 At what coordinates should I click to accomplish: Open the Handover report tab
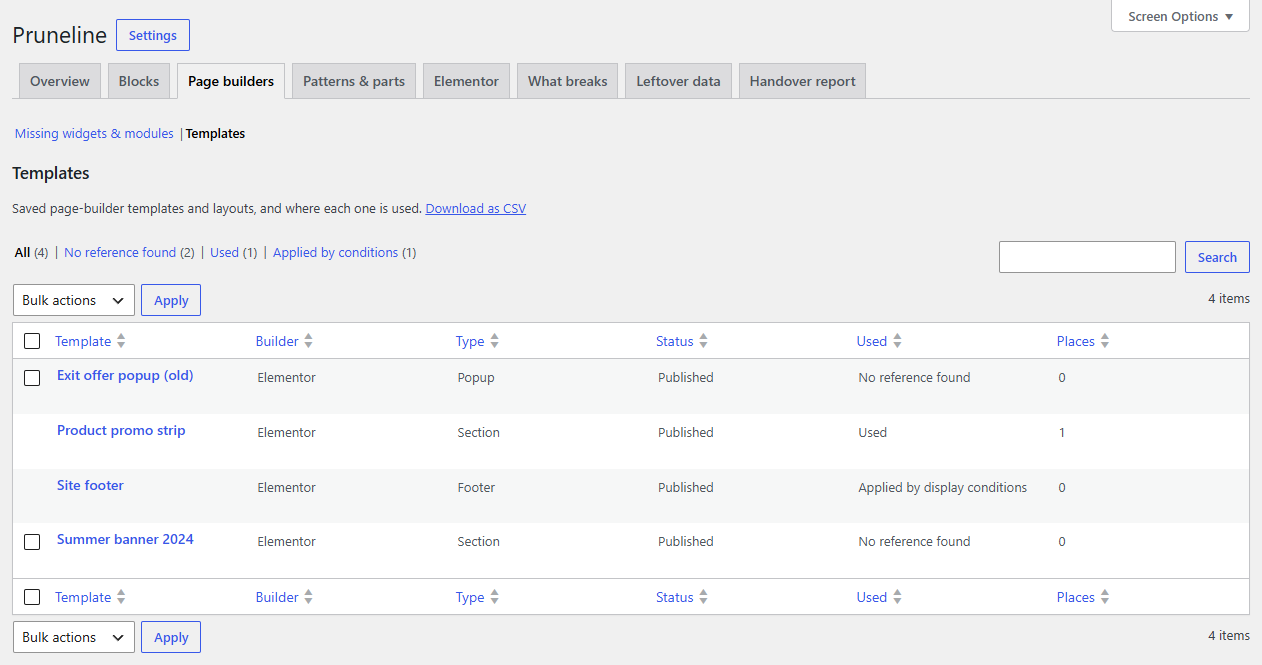(802, 81)
